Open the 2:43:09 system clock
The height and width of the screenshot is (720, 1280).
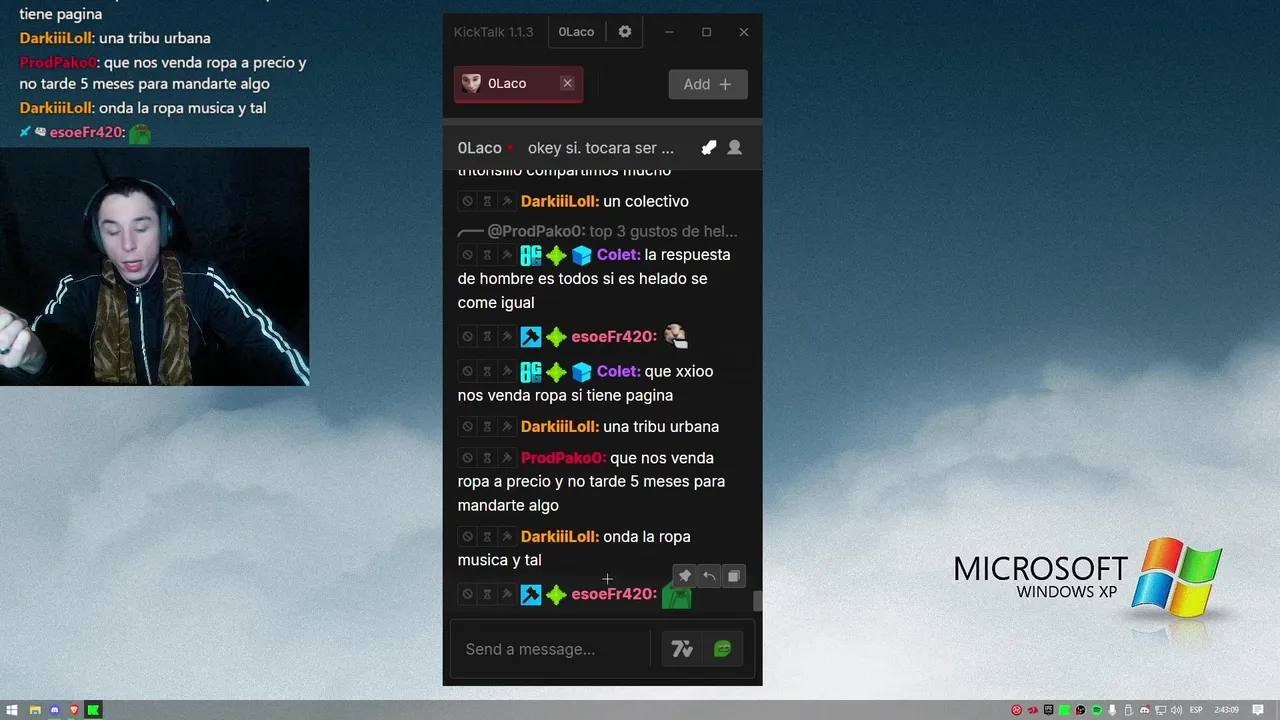click(x=1226, y=710)
